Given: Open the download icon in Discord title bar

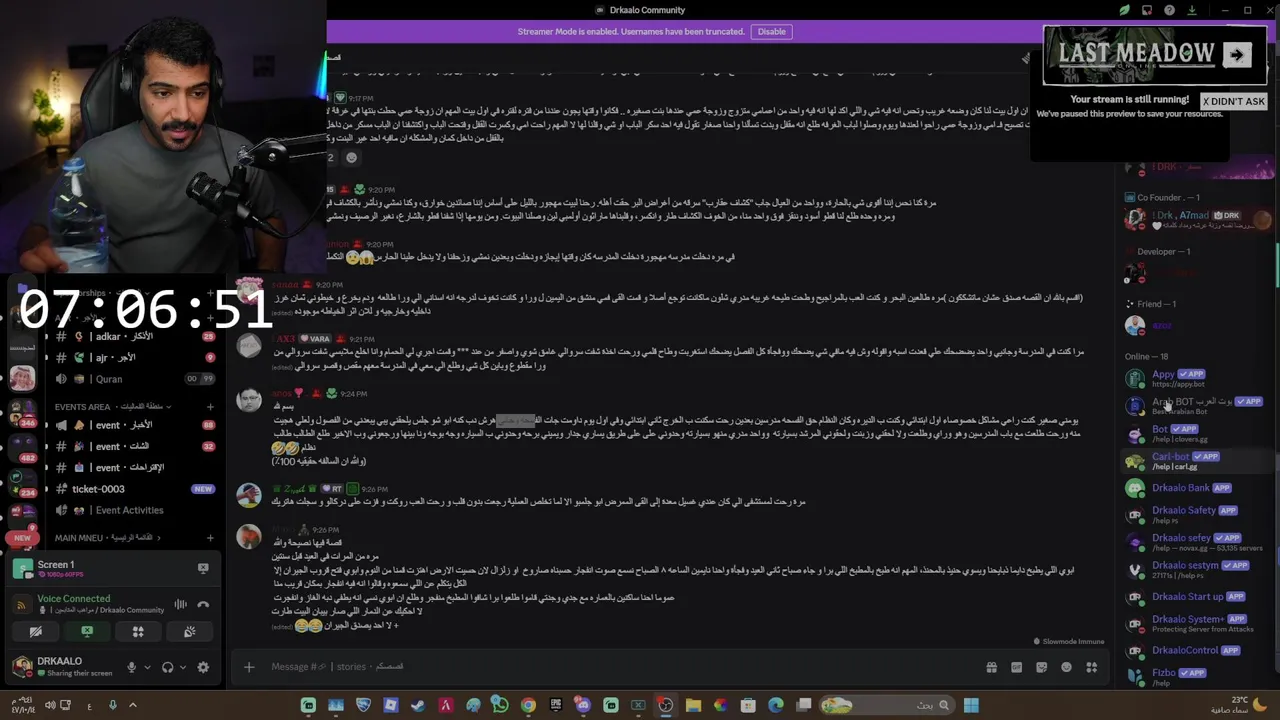Looking at the screenshot, I should [x=1191, y=10].
